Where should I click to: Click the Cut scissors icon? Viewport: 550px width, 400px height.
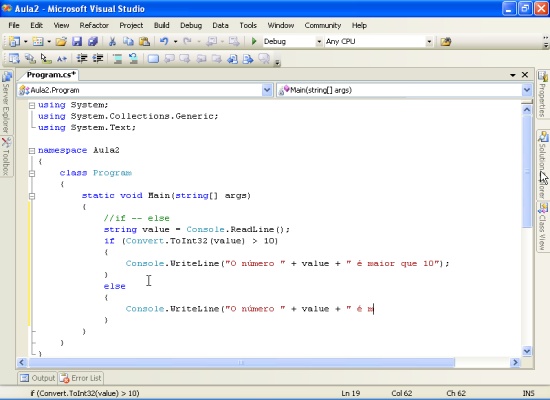[112, 41]
